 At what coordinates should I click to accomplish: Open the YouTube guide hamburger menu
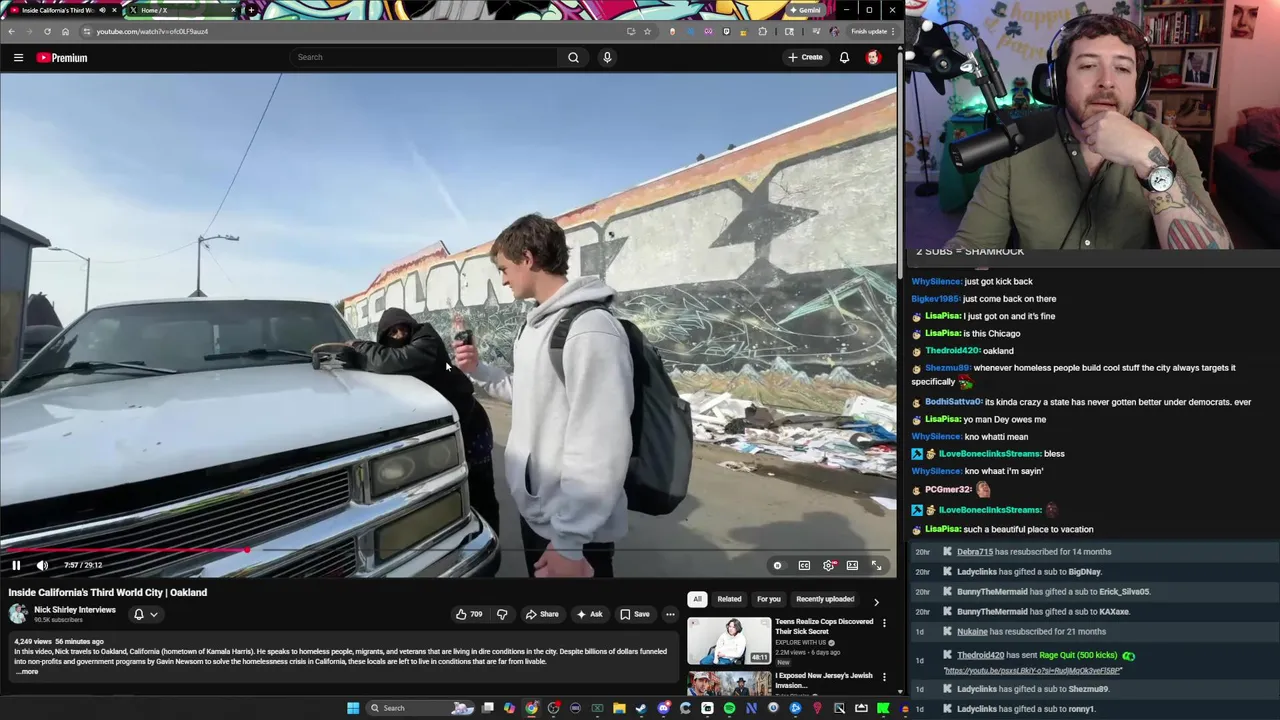click(x=18, y=58)
